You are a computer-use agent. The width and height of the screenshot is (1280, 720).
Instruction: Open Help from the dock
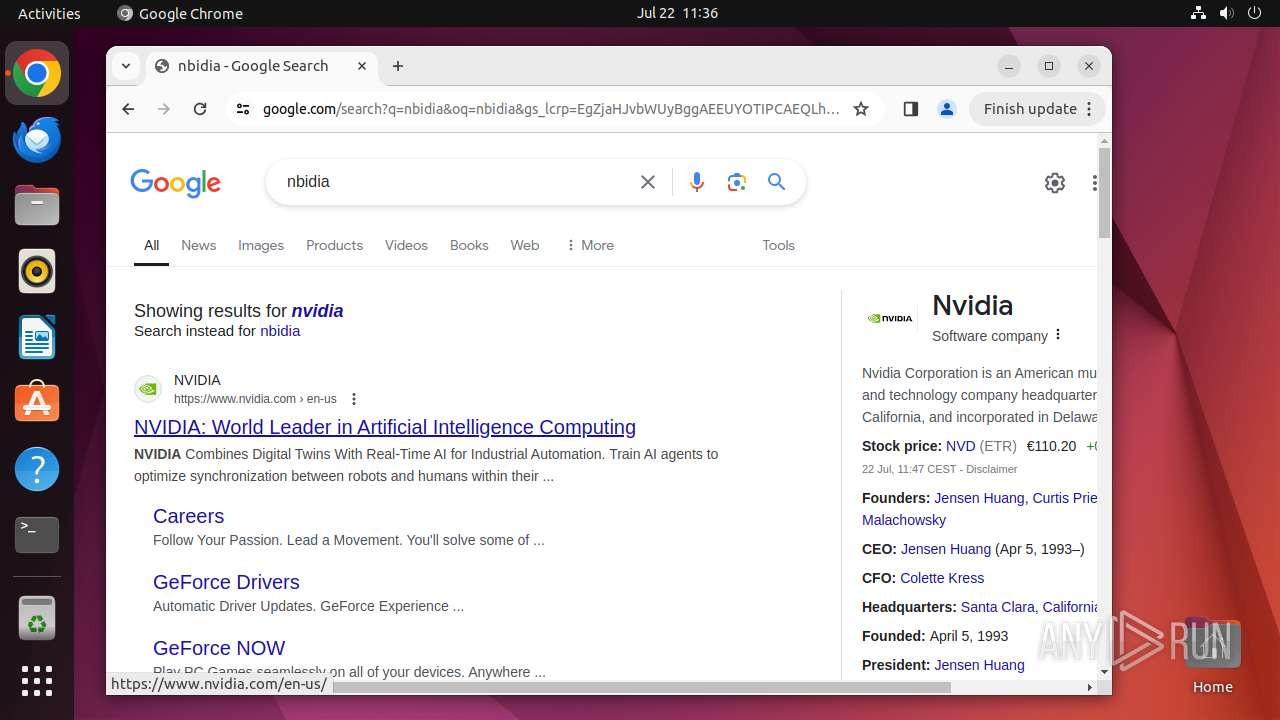coord(37,470)
